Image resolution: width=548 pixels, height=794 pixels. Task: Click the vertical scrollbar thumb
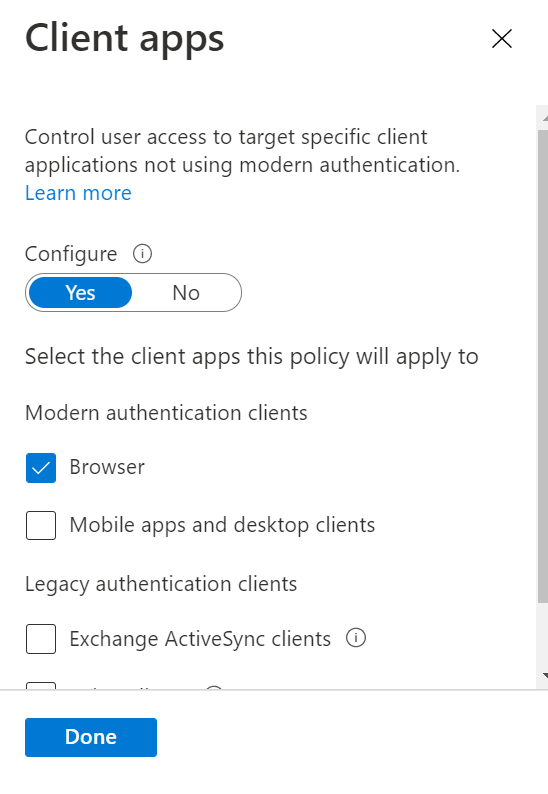542,366
